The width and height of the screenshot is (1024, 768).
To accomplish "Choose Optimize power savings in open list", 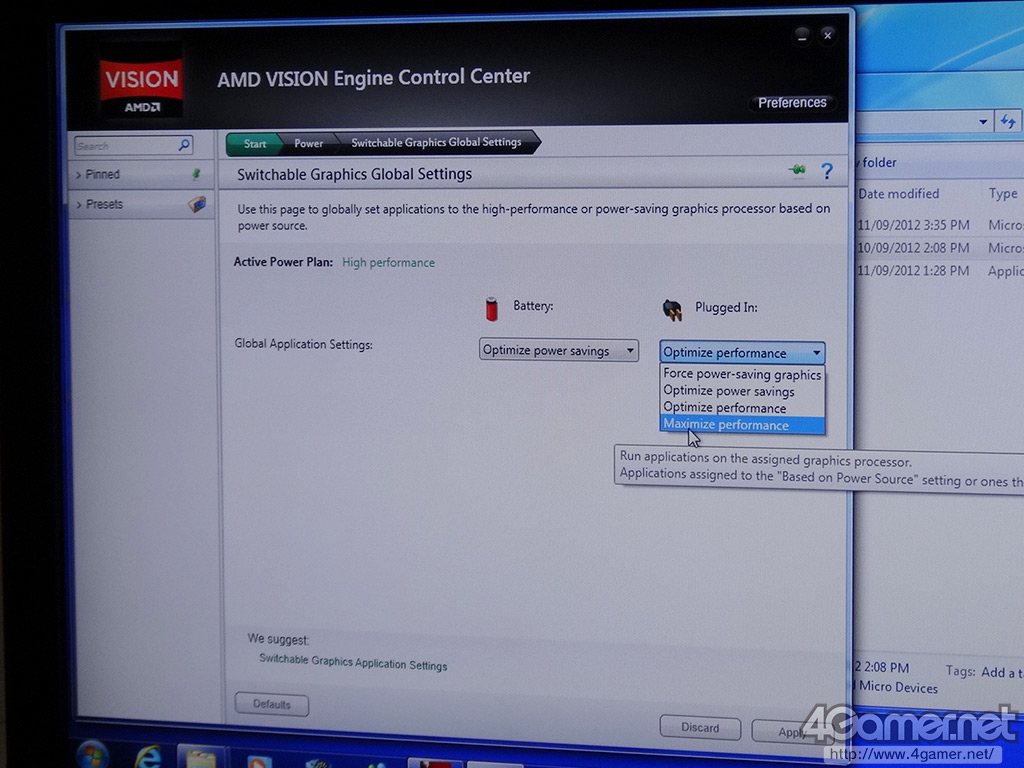I will click(x=742, y=391).
